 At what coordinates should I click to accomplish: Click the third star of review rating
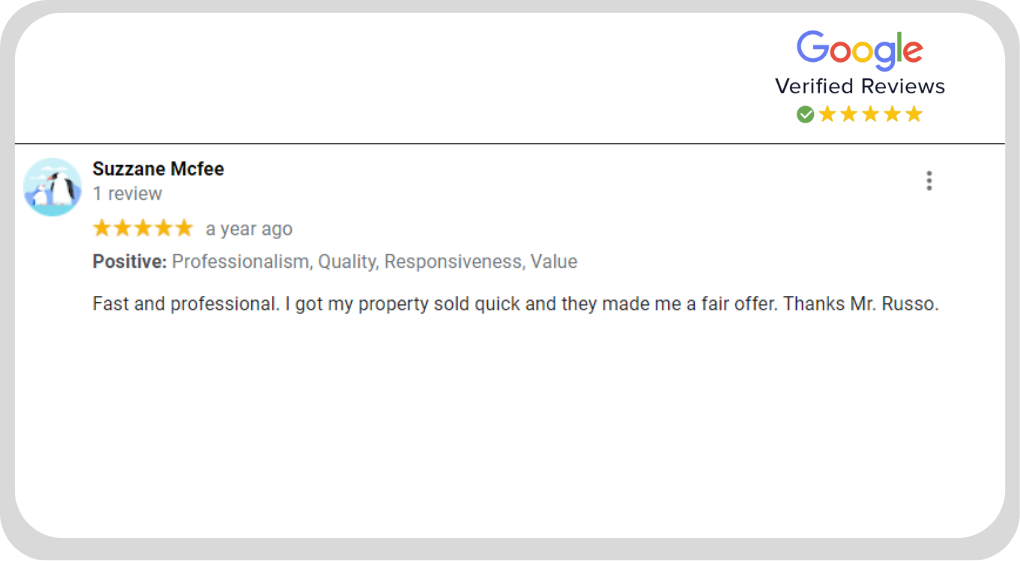(143, 228)
